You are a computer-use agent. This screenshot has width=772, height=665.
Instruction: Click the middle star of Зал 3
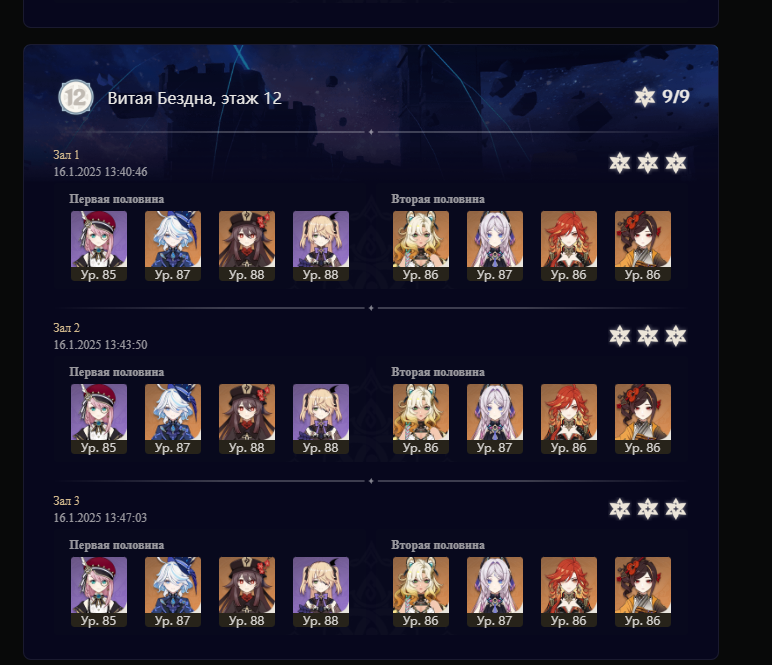click(x=647, y=509)
